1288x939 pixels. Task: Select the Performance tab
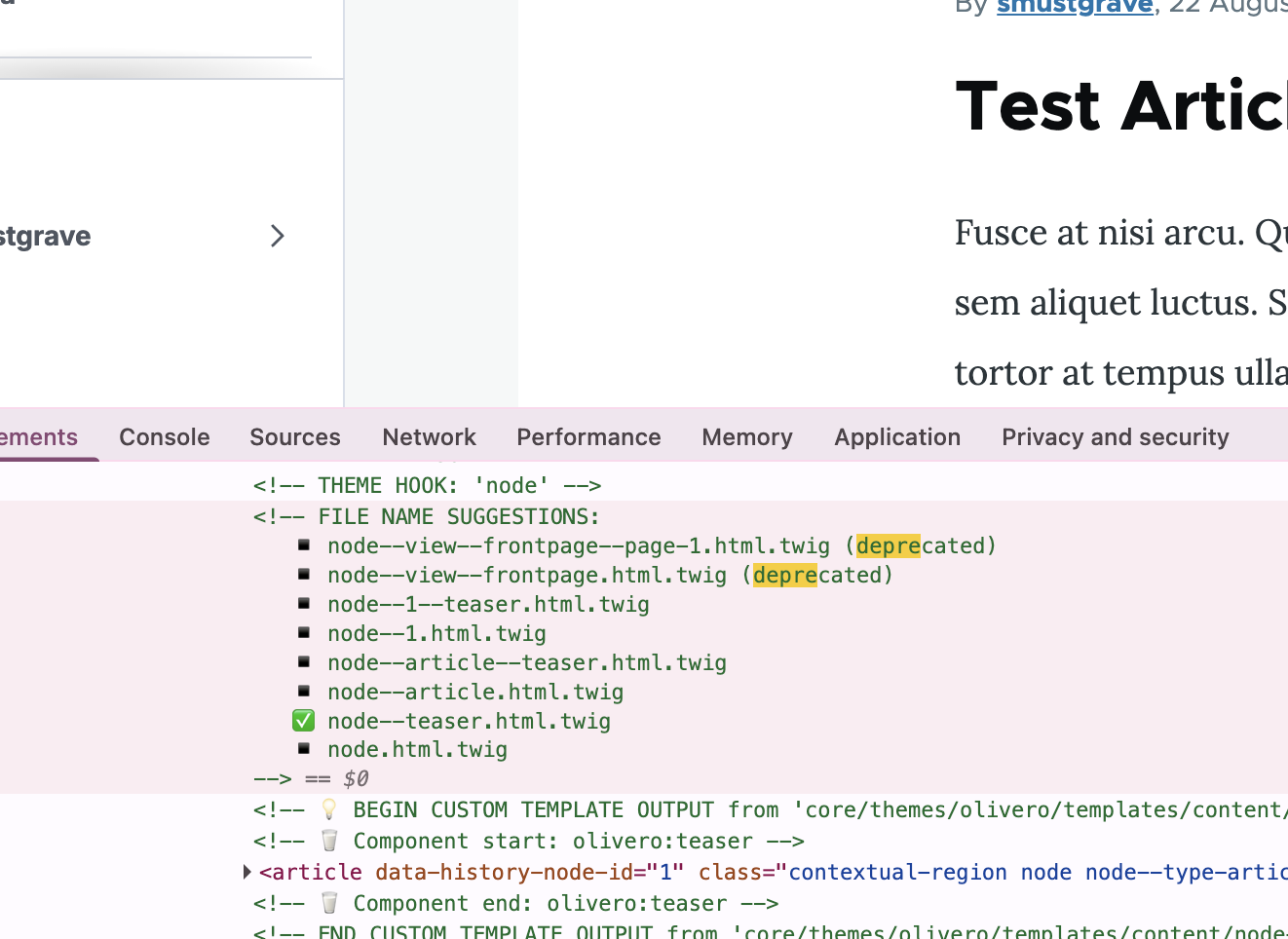(588, 437)
